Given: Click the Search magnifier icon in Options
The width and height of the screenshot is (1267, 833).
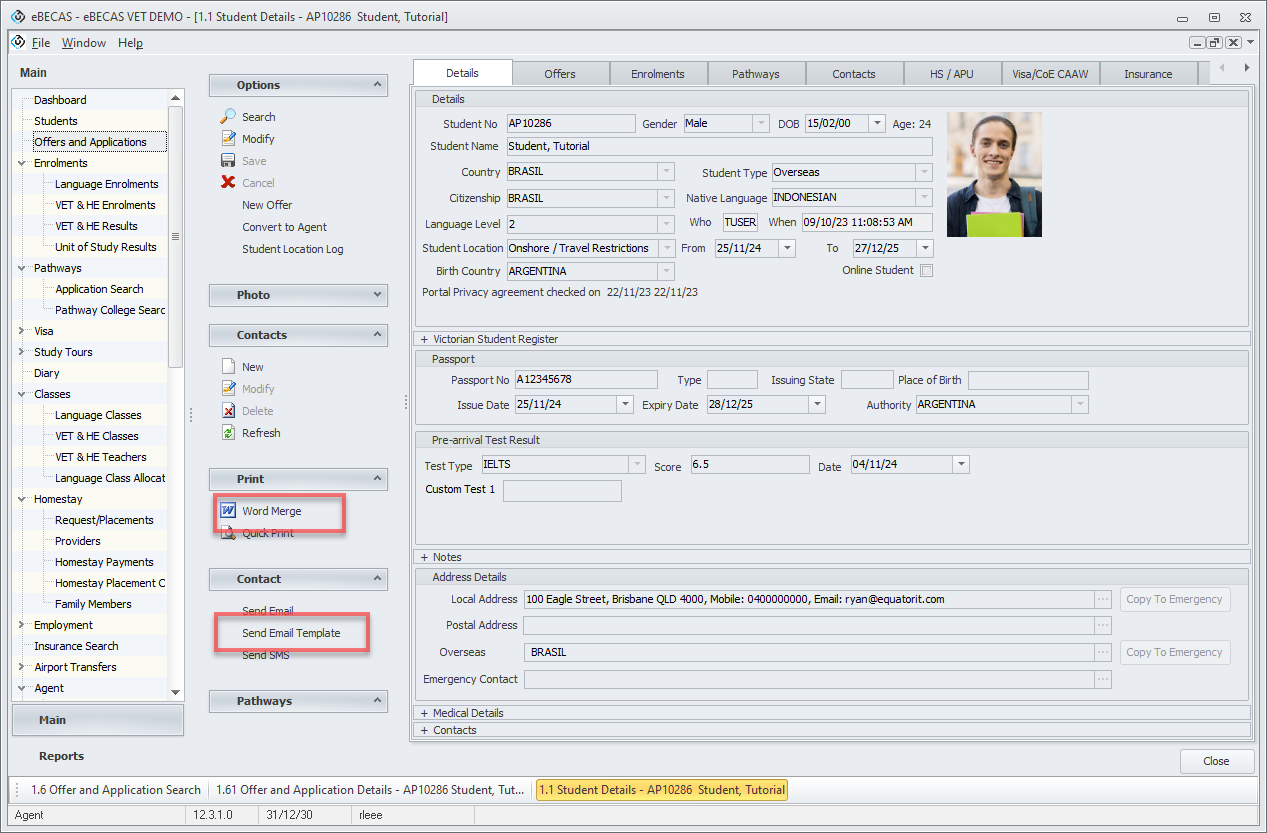Looking at the screenshot, I should (228, 117).
